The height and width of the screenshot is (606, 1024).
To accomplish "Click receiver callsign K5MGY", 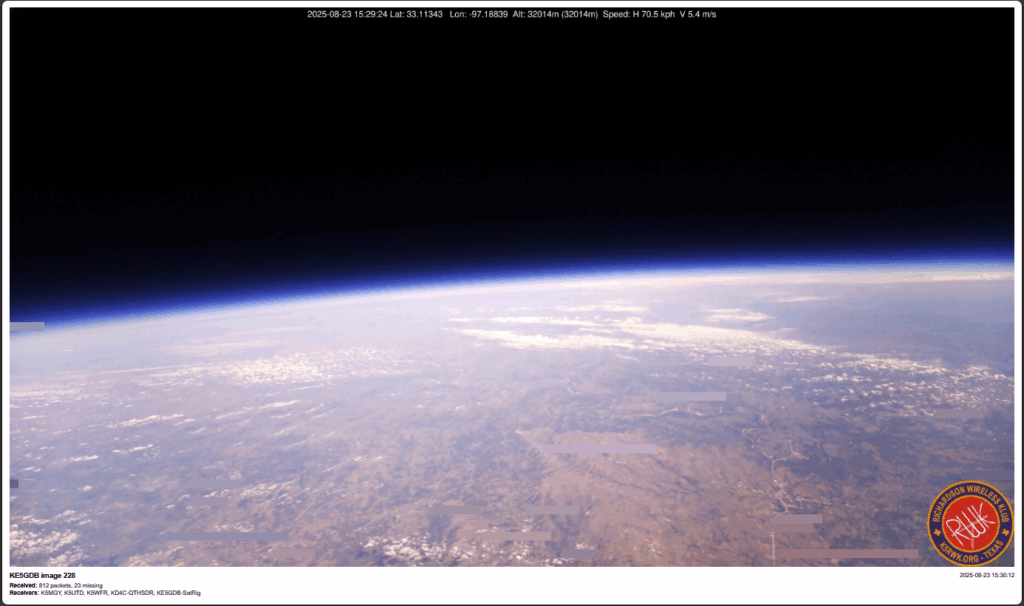I will point(51,593).
